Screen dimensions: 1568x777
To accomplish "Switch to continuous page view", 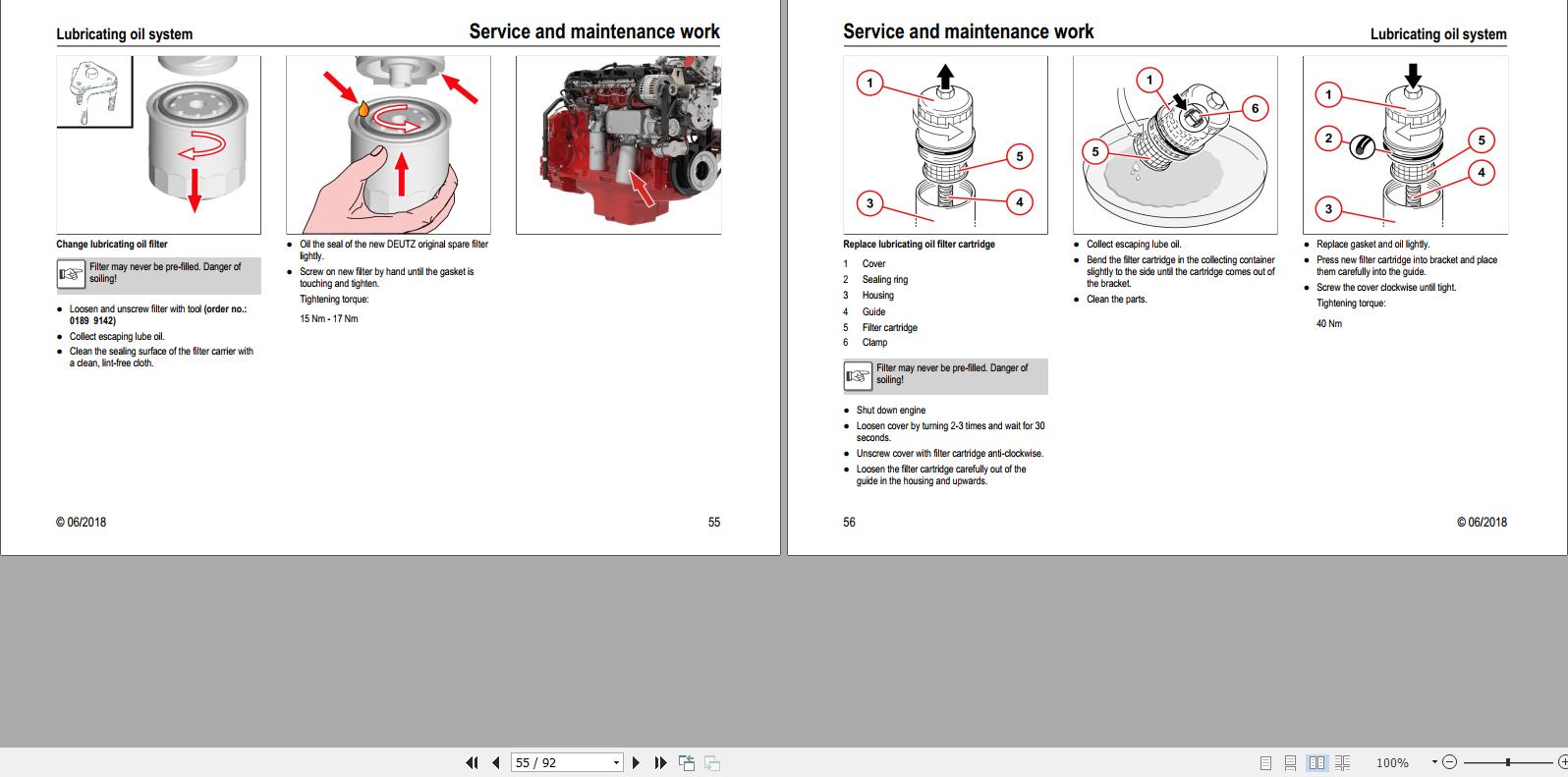I will pyautogui.click(x=1290, y=762).
